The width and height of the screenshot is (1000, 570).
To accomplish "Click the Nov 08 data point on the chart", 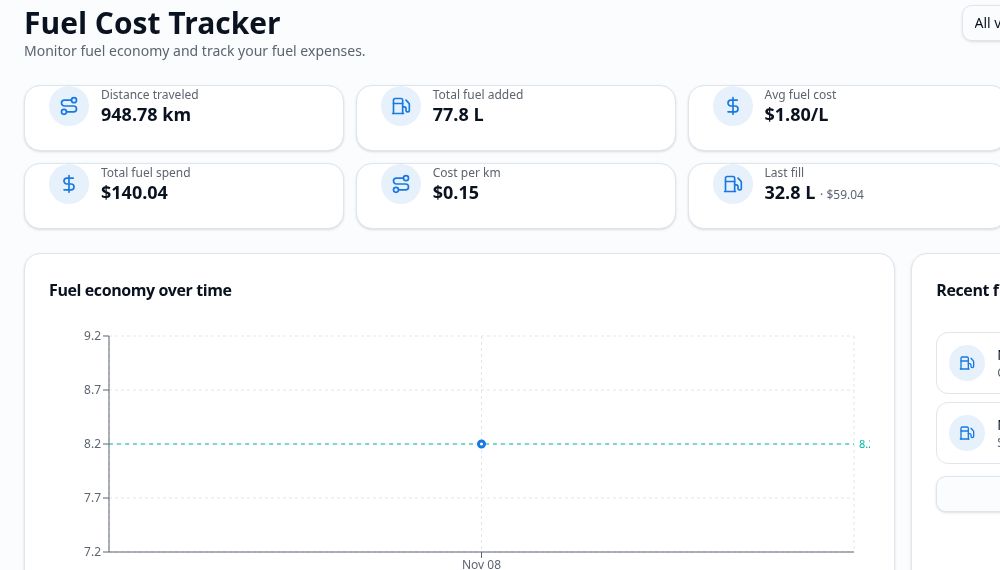I will tap(482, 444).
